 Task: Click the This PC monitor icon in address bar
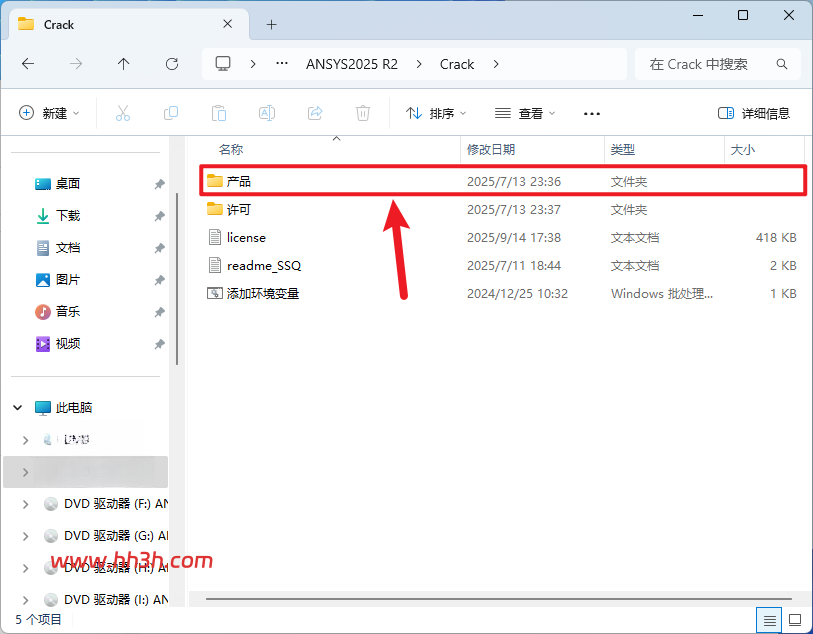point(223,64)
